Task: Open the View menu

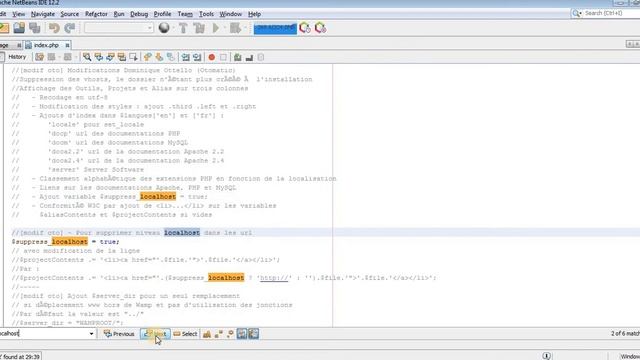Action: point(18,14)
